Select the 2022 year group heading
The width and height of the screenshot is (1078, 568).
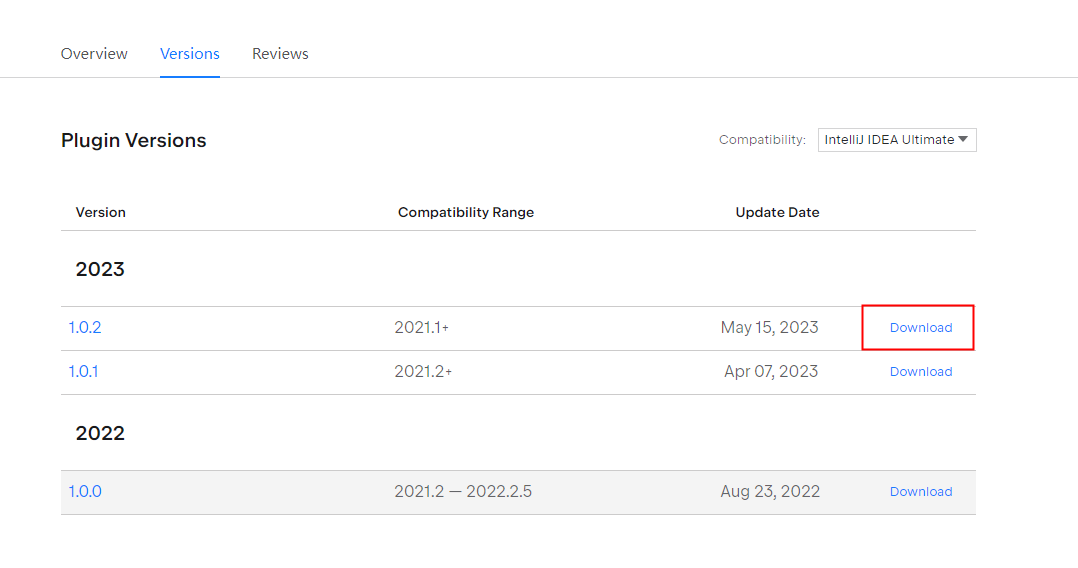click(x=100, y=433)
